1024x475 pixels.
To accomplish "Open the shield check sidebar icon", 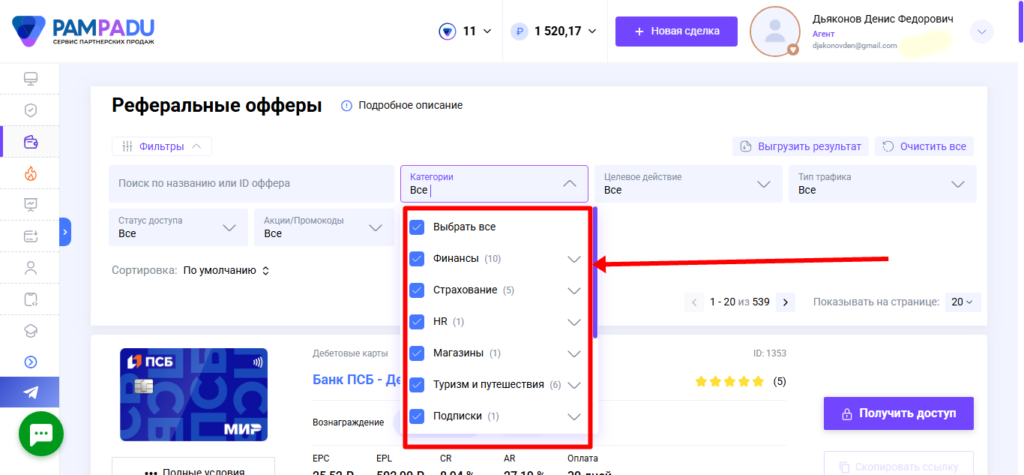I will click(30, 110).
